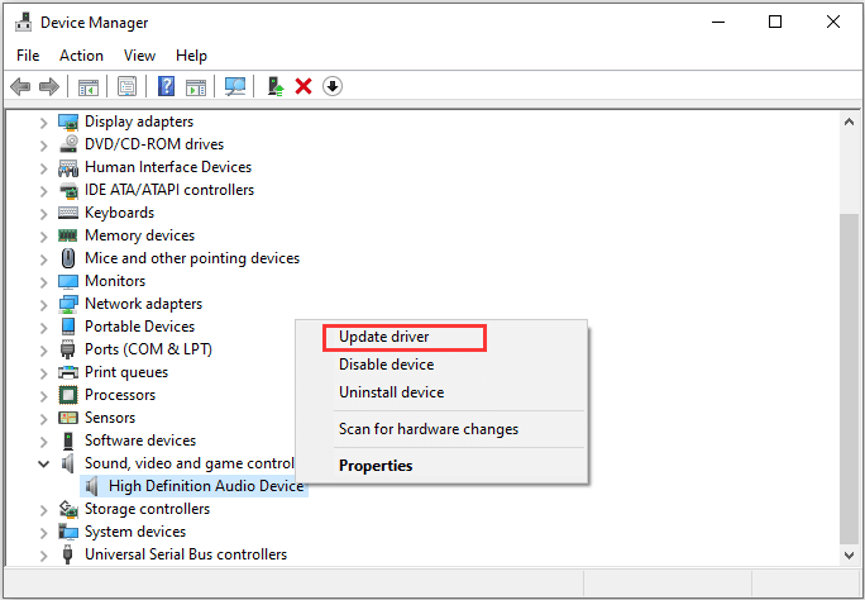Click the Display adapters category icon
Image resolution: width=865 pixels, height=600 pixels.
tap(68, 121)
